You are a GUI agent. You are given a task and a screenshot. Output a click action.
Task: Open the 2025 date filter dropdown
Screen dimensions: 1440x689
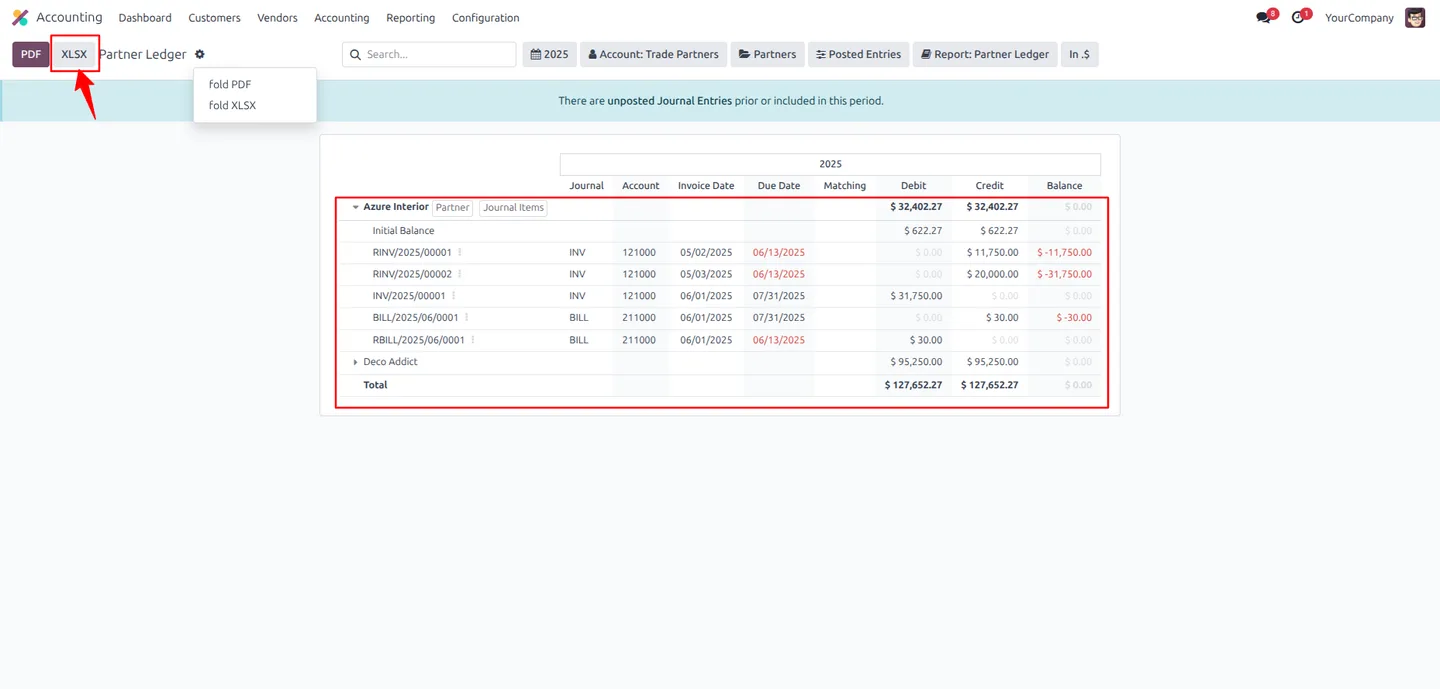549,54
